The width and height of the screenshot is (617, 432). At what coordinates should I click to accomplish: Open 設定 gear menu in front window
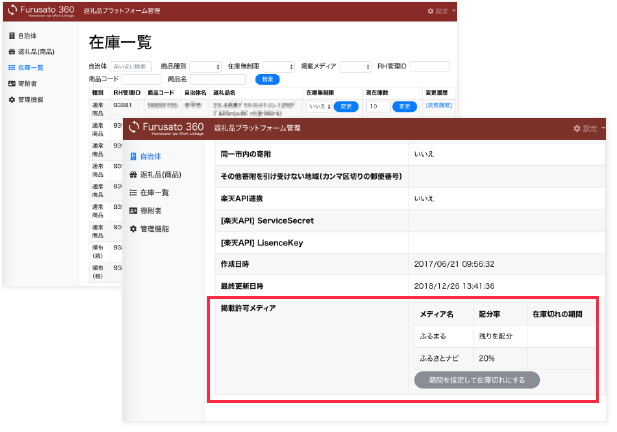[588, 128]
